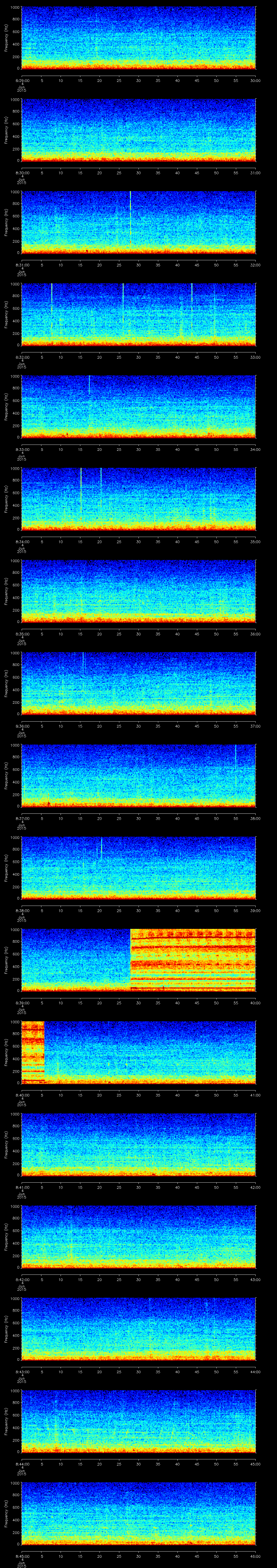Click the 10 second tick under the 8:41:00 panel
The width and height of the screenshot is (277, 1568).
click(x=60, y=1187)
